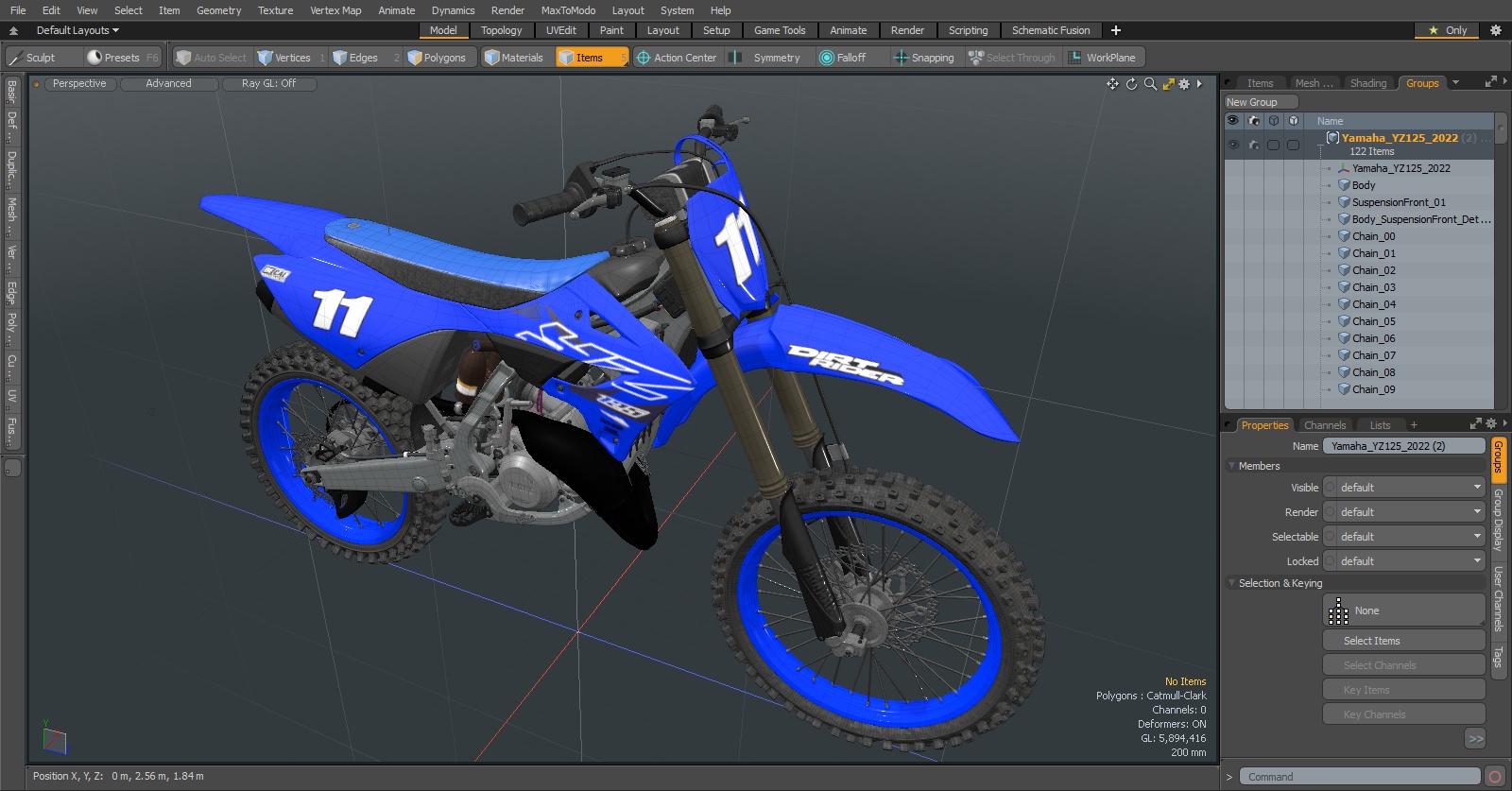The width and height of the screenshot is (1512, 791).
Task: Open the Default Layouts dropdown
Action: (77, 30)
